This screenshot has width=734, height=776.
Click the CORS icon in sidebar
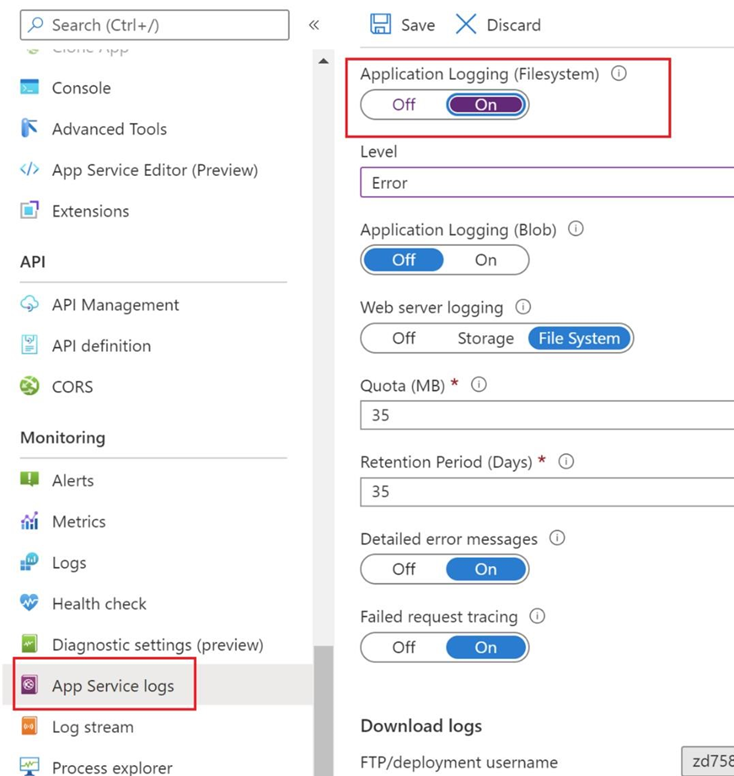pos(30,387)
